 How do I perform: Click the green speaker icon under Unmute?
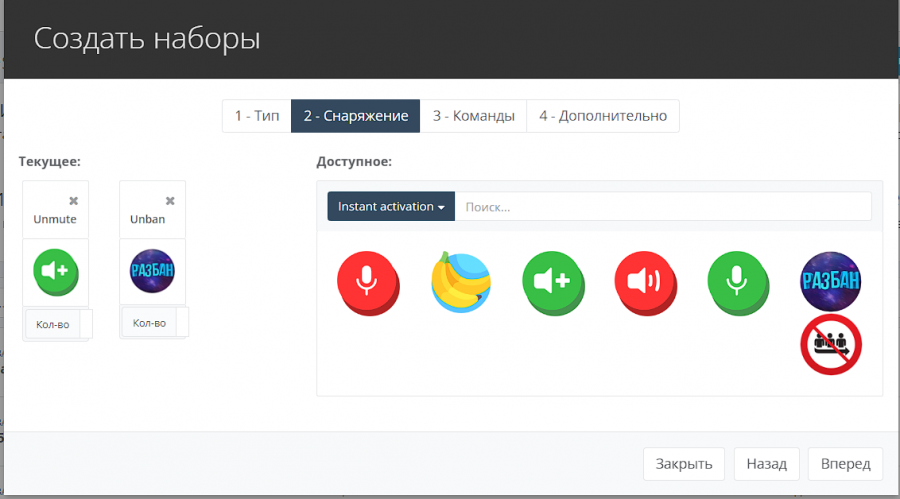click(x=56, y=271)
